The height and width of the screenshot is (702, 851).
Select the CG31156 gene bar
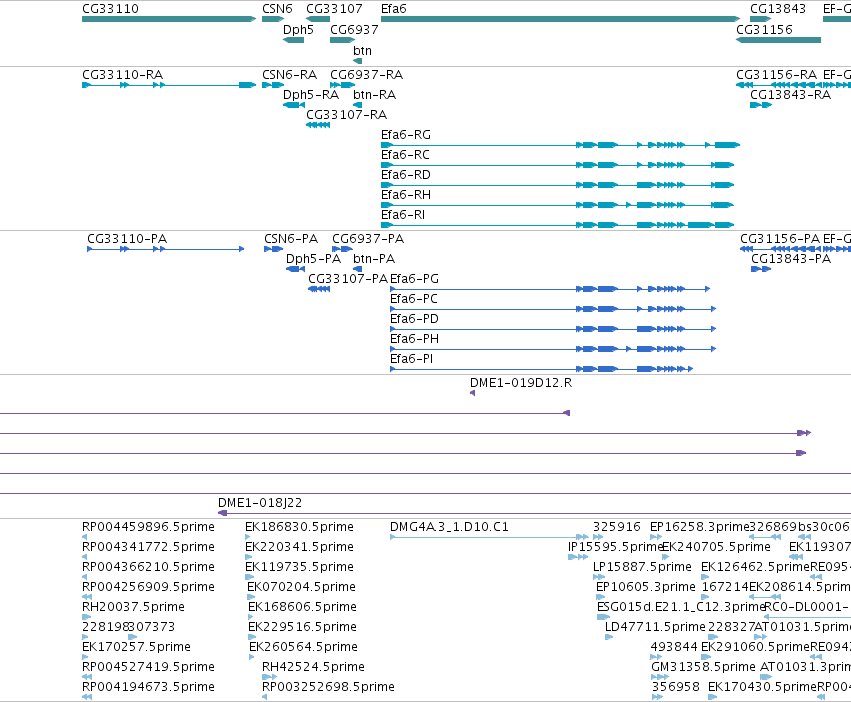point(778,40)
